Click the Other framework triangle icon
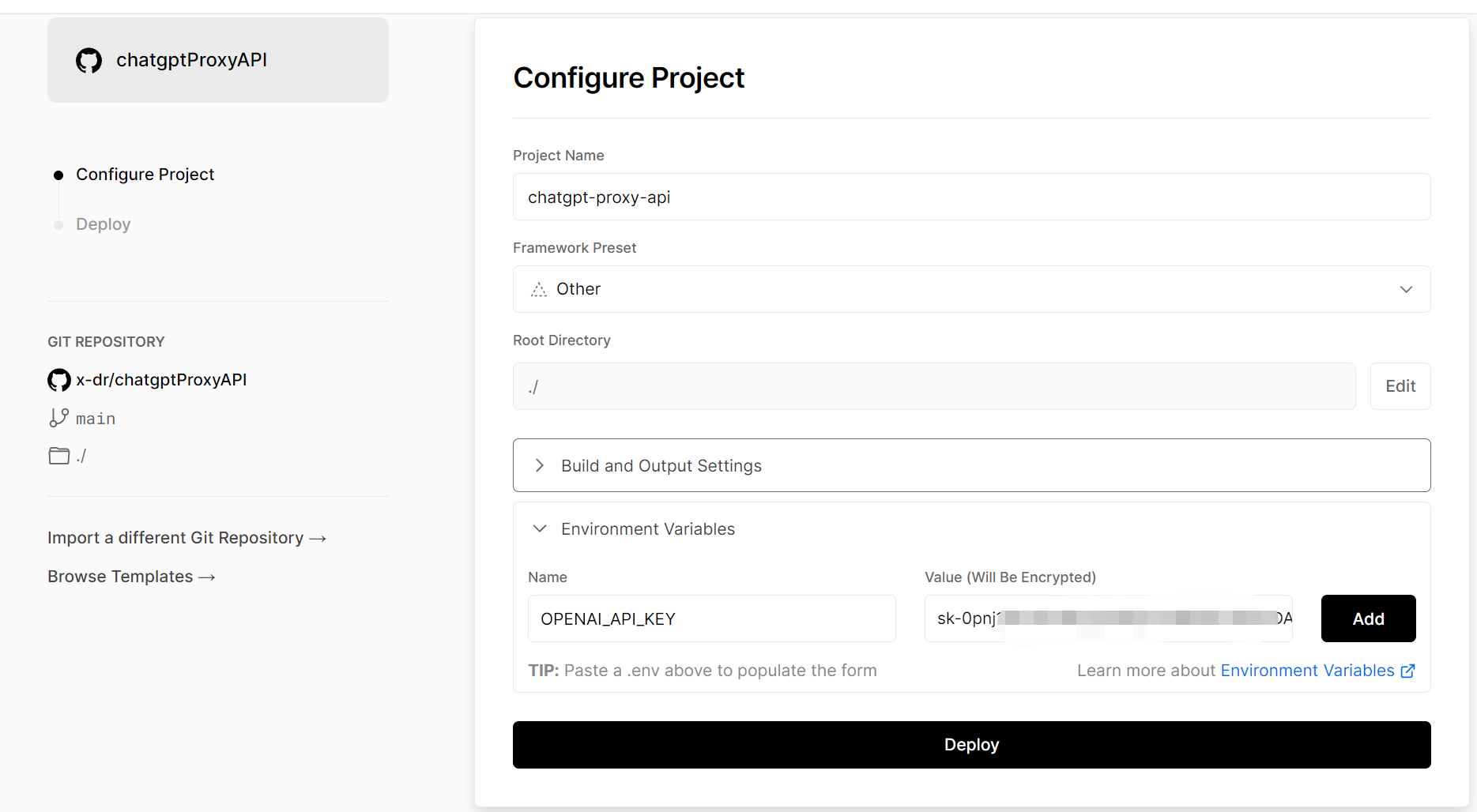Image resolution: width=1477 pixels, height=812 pixels. [x=539, y=289]
